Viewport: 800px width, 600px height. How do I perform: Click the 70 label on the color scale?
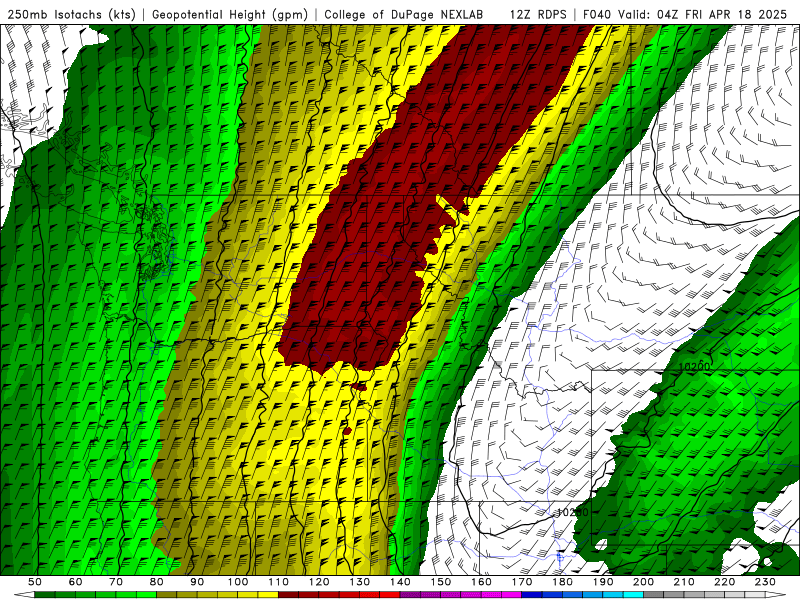click(116, 582)
